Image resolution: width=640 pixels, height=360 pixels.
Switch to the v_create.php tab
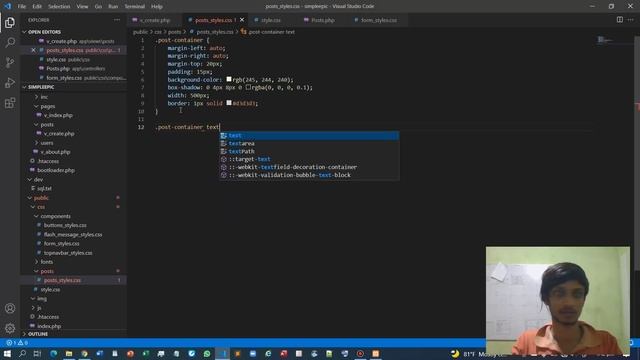pos(155,20)
